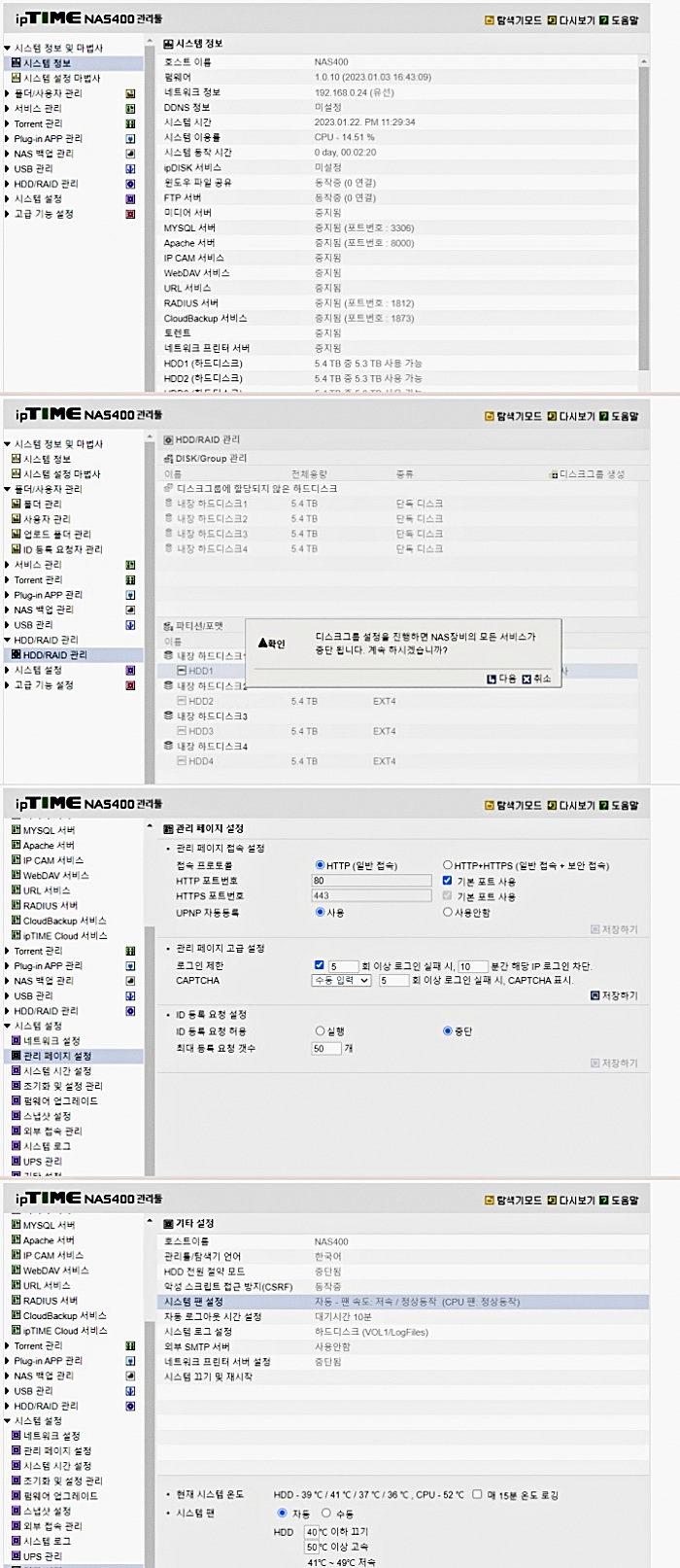Click 도움말 icon in 기타 설정 screen header
The image size is (680, 1568).
pyautogui.click(x=604, y=1201)
